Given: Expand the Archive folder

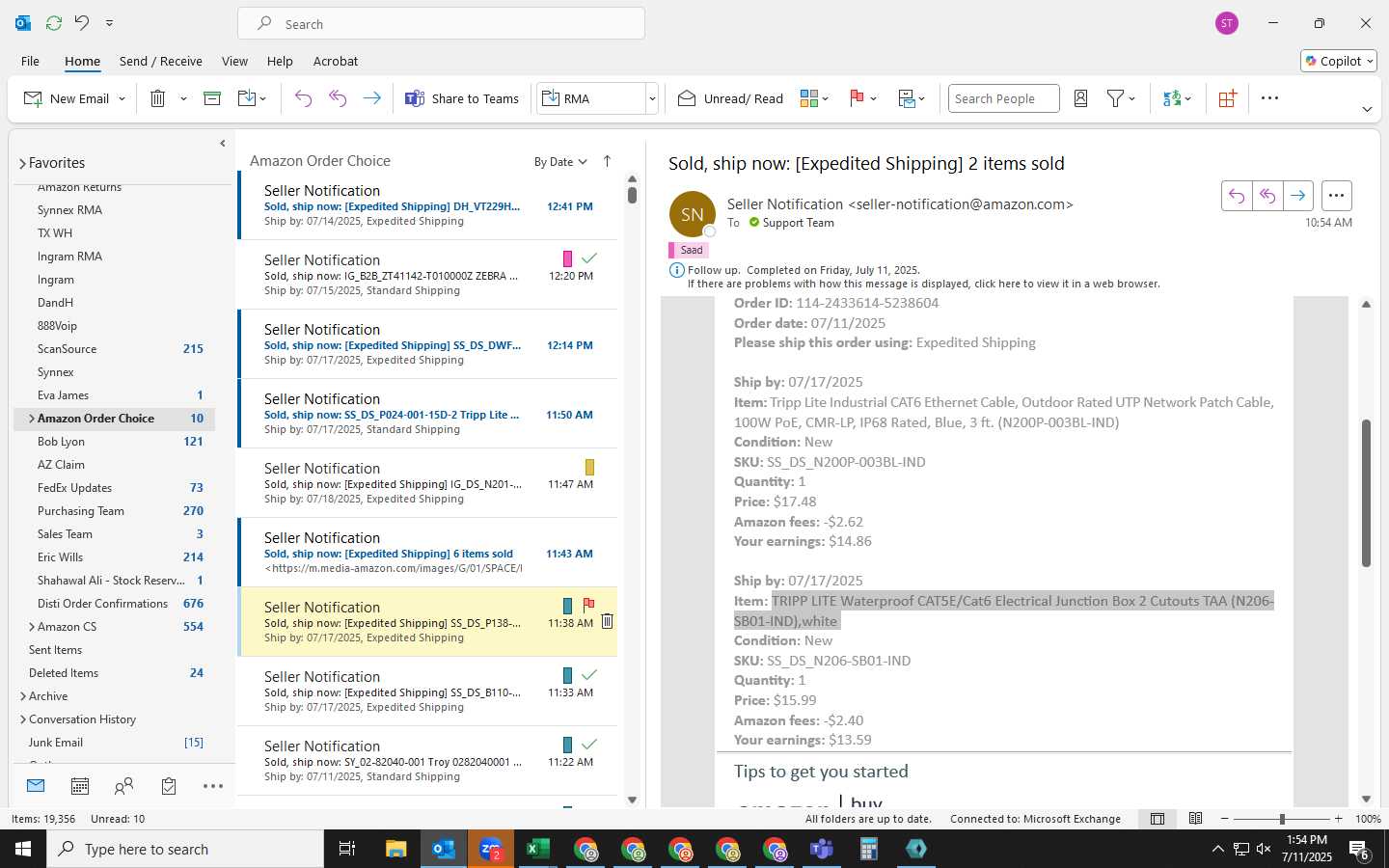Looking at the screenshot, I should point(23,696).
